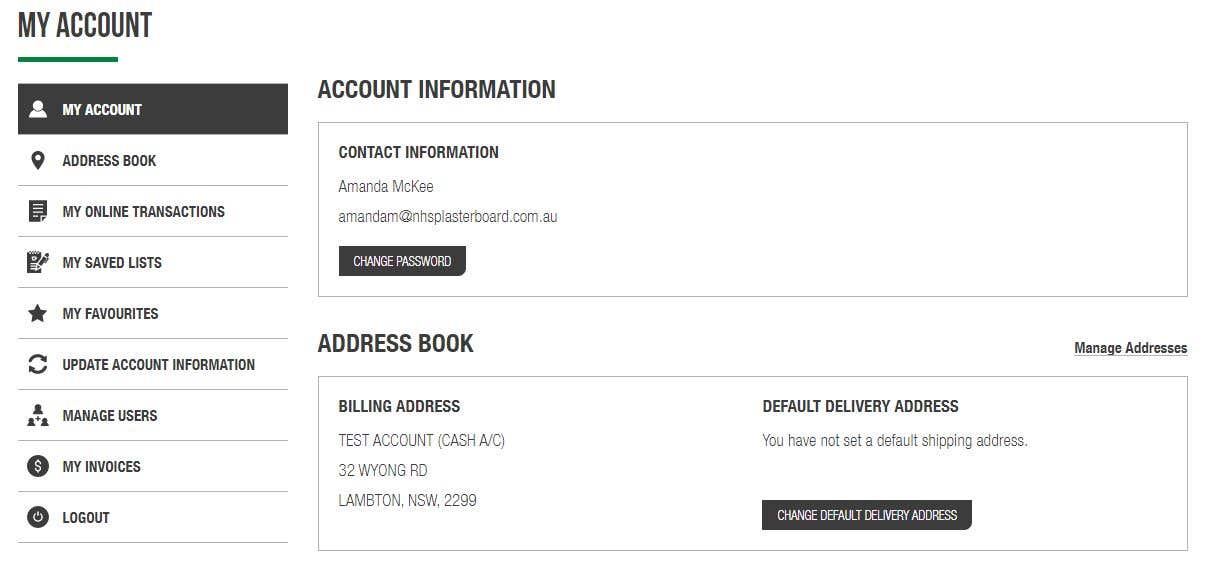
Task: Click the person icon beside My Account
Action: click(38, 109)
